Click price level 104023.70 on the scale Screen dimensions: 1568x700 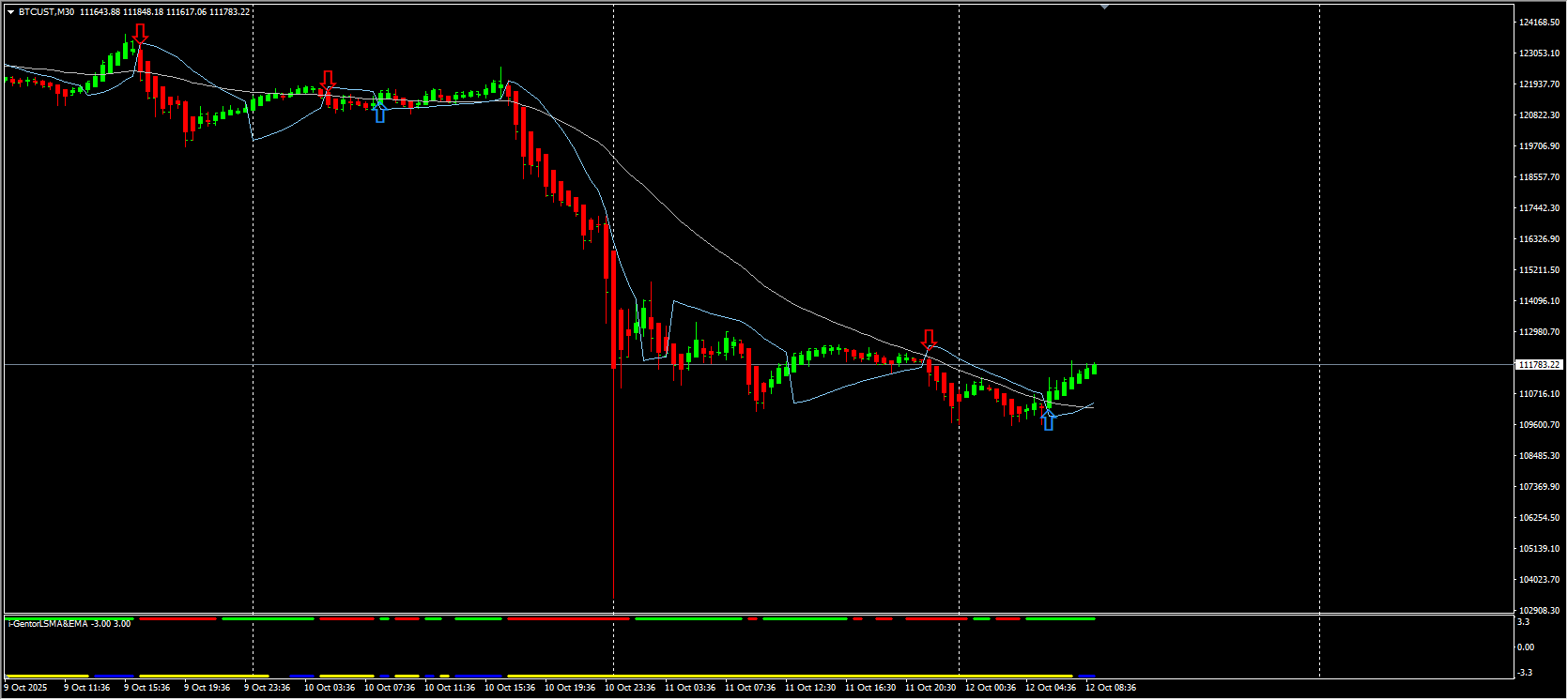[x=1540, y=580]
